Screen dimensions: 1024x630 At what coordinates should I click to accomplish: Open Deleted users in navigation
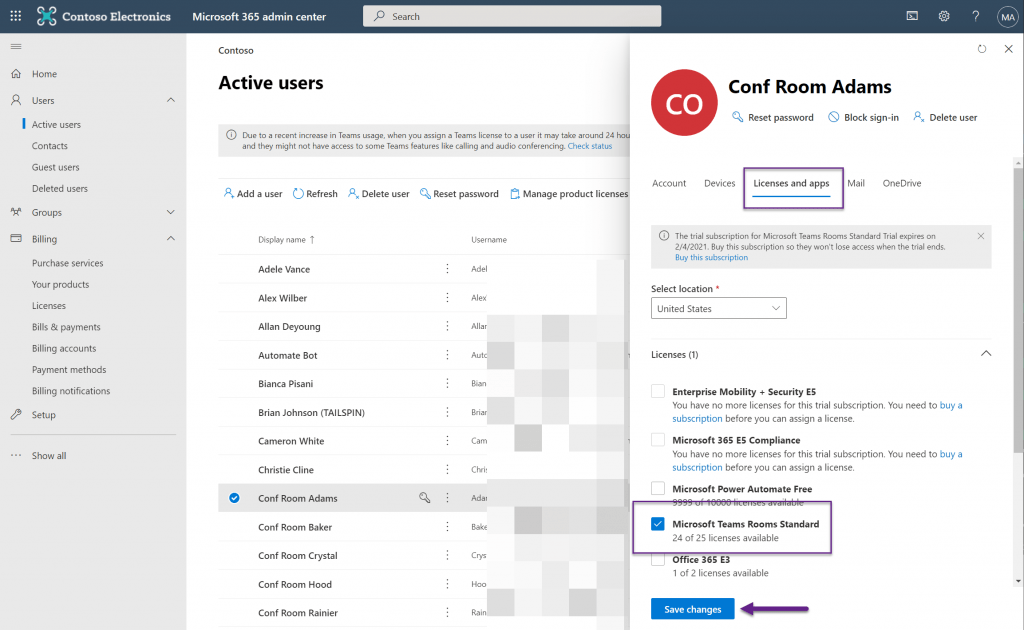(x=59, y=189)
